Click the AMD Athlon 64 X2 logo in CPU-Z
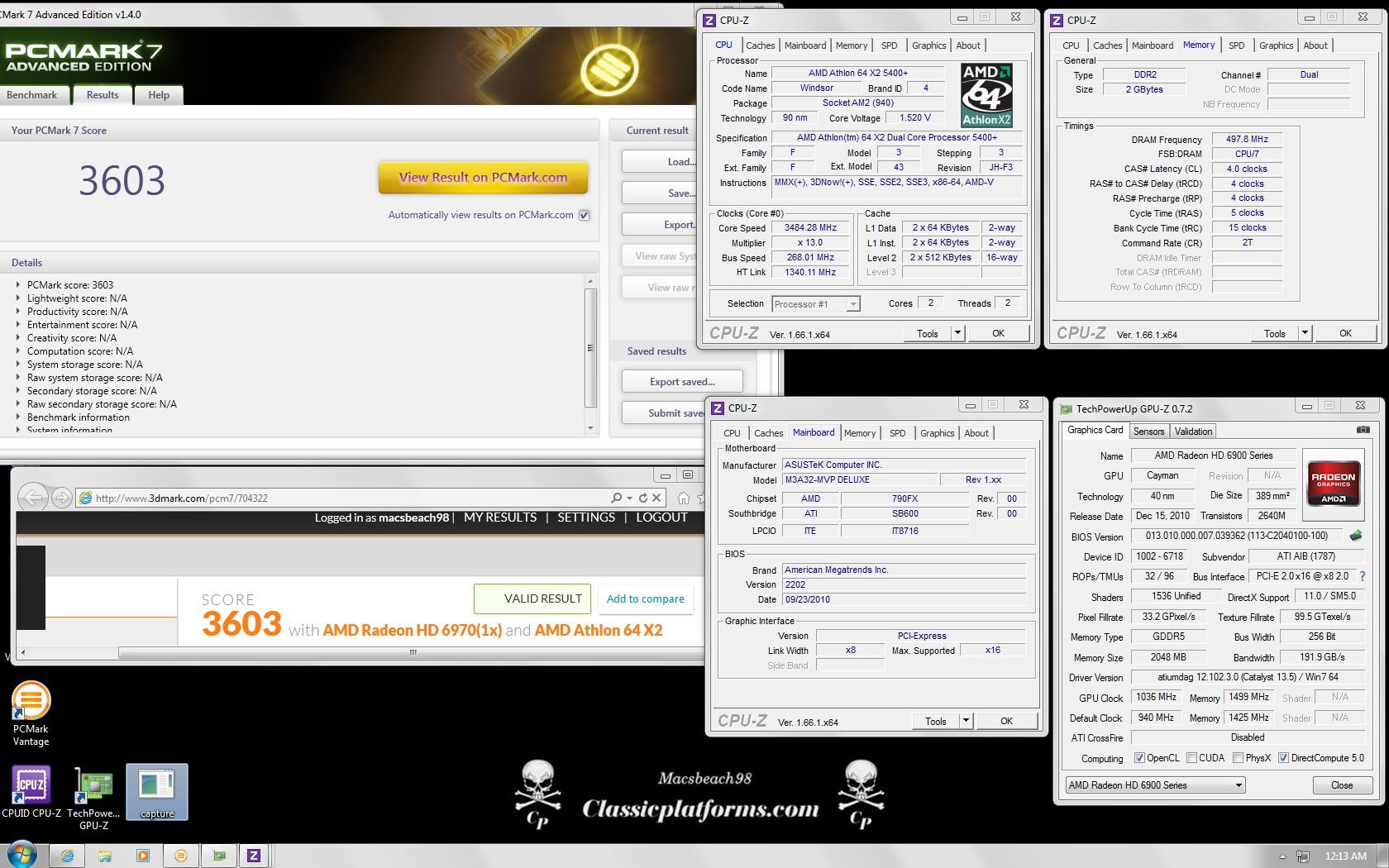This screenshot has height=868, width=1389. 986,95
